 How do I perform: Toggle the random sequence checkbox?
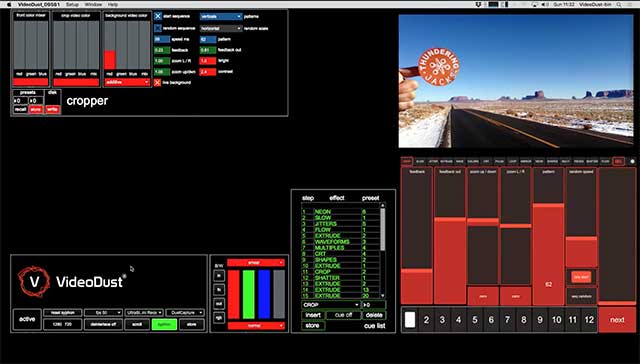point(158,29)
